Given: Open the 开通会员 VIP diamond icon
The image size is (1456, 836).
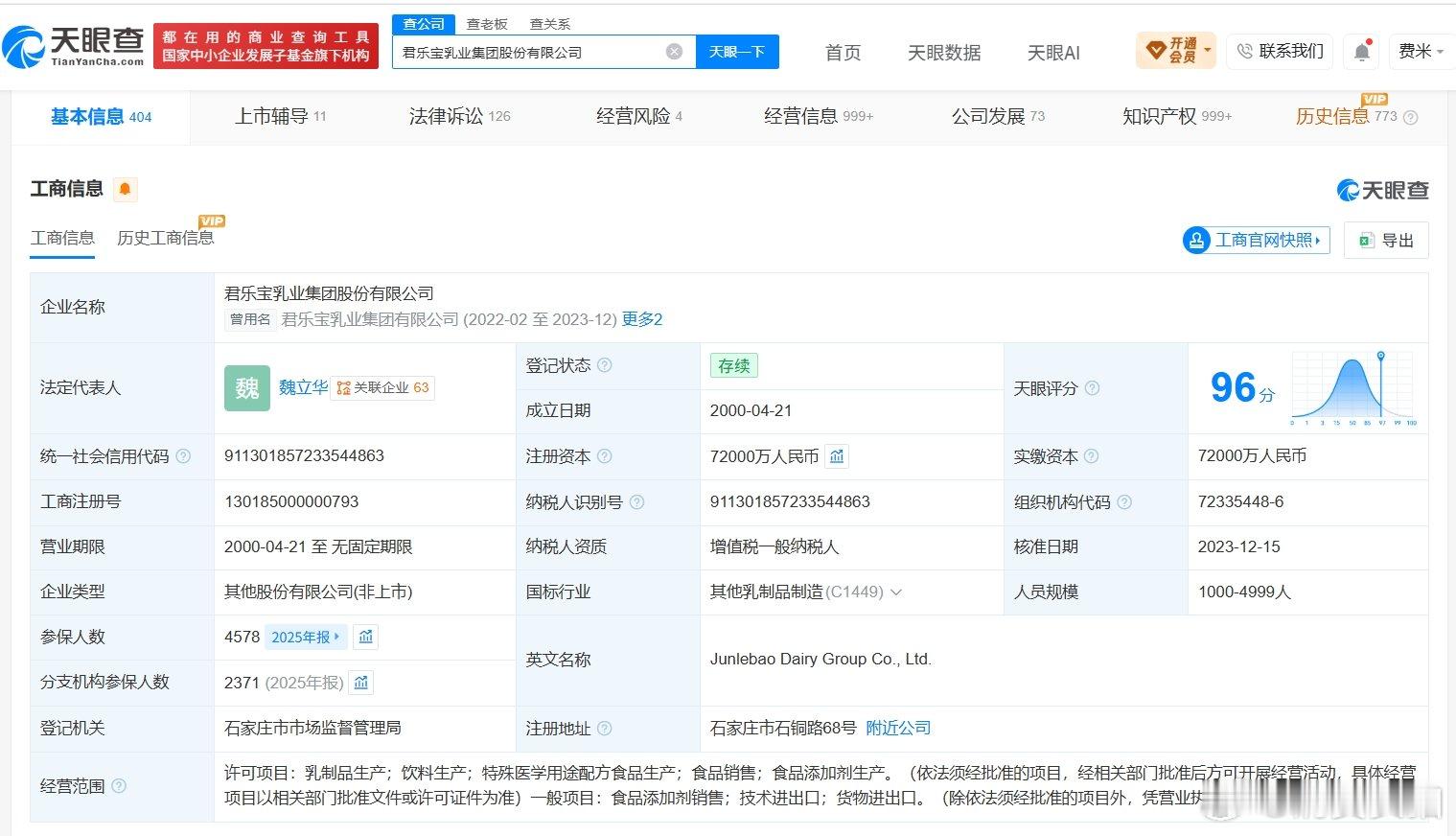Looking at the screenshot, I should [1155, 50].
